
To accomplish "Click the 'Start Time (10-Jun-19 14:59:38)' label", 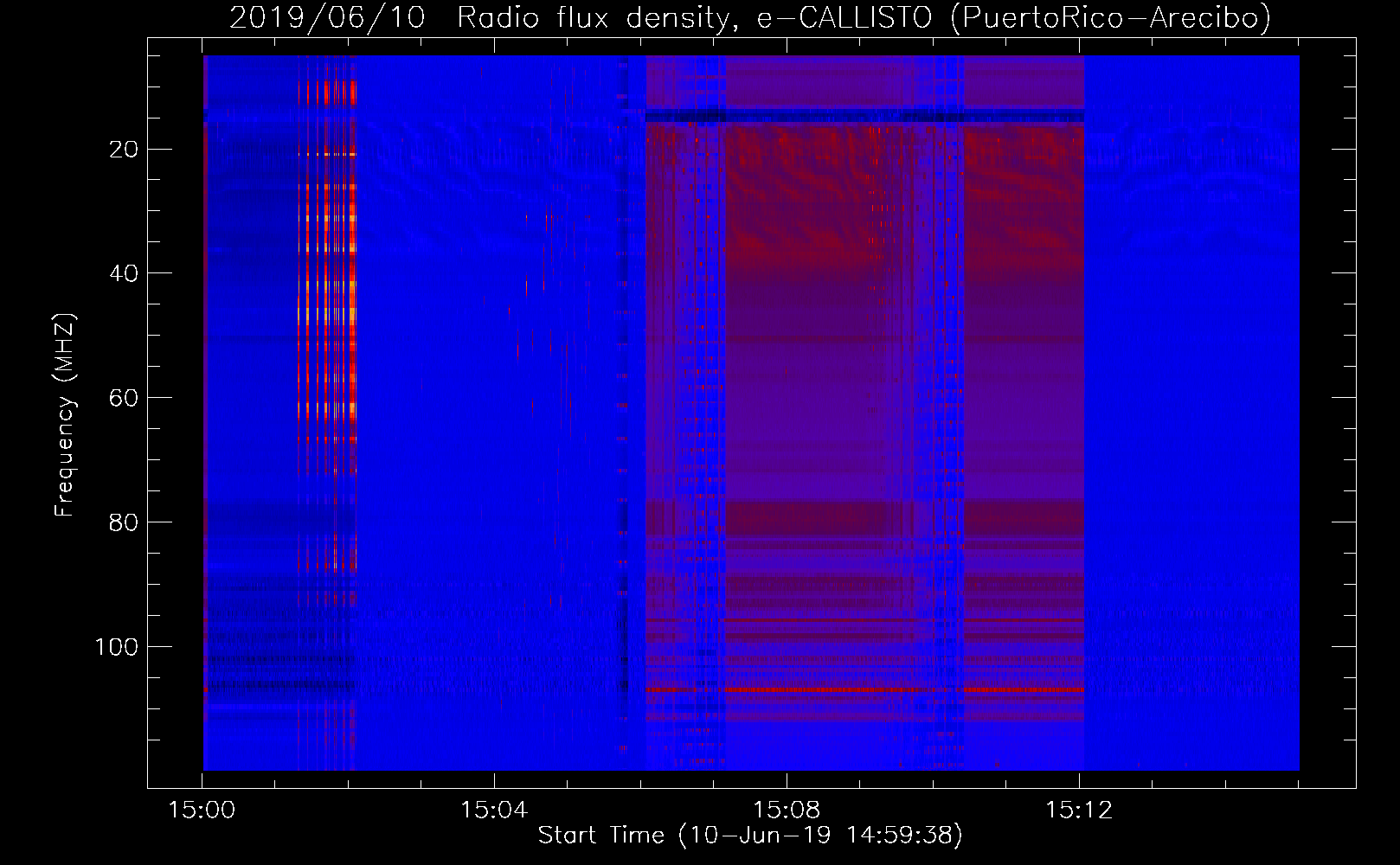I will click(750, 836).
